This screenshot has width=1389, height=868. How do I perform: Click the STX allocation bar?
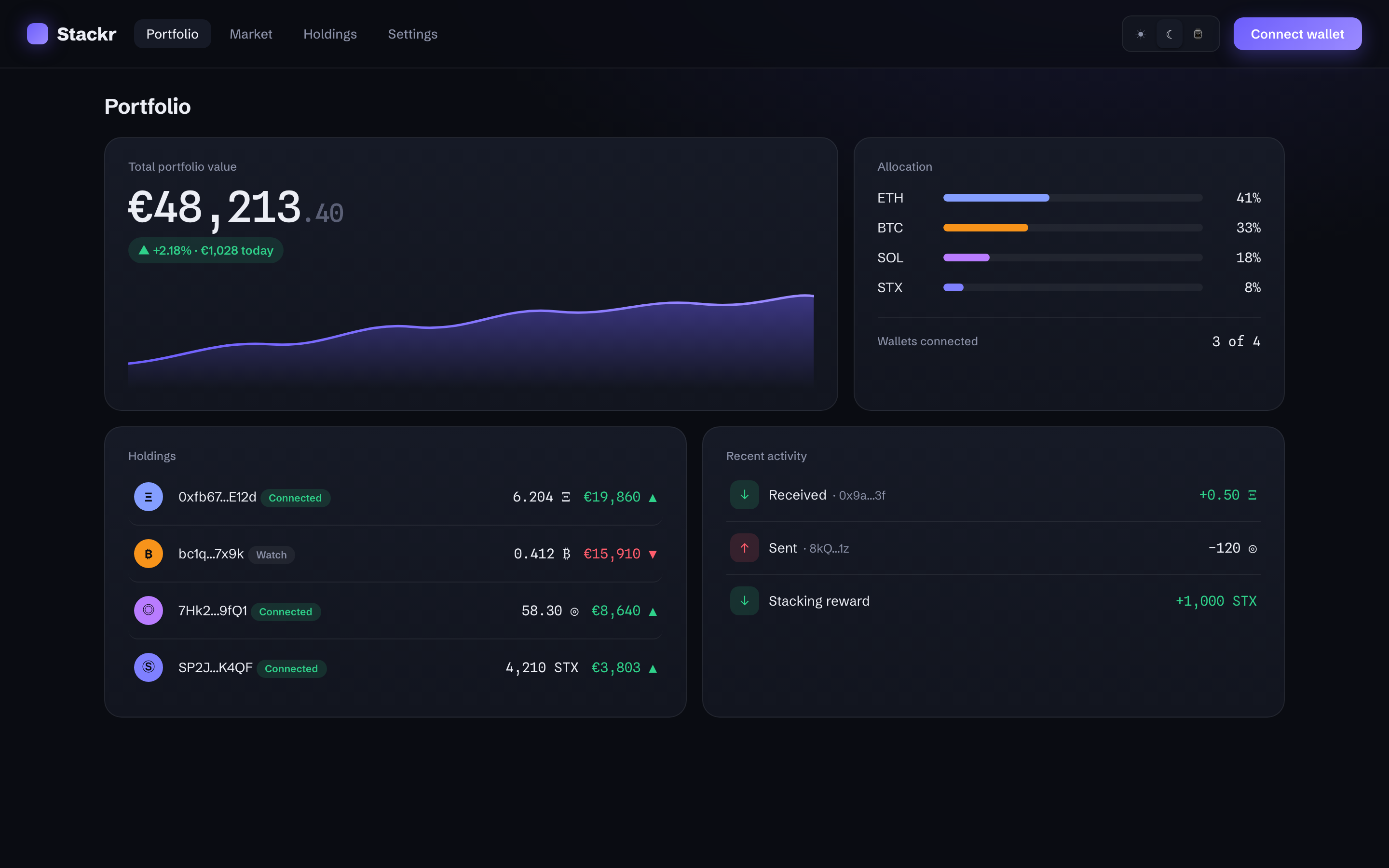1073,287
